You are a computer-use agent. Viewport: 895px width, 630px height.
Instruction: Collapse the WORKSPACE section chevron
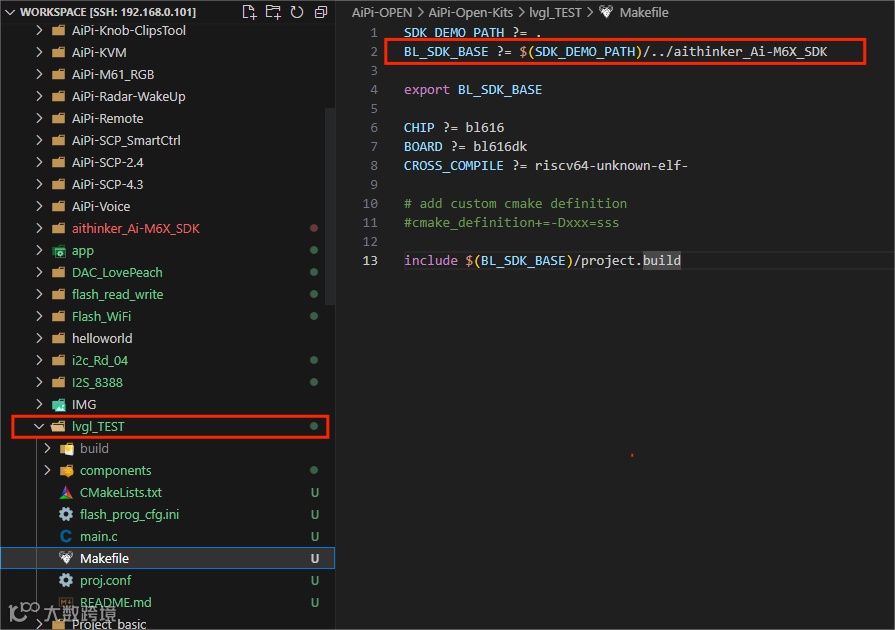click(x=10, y=12)
